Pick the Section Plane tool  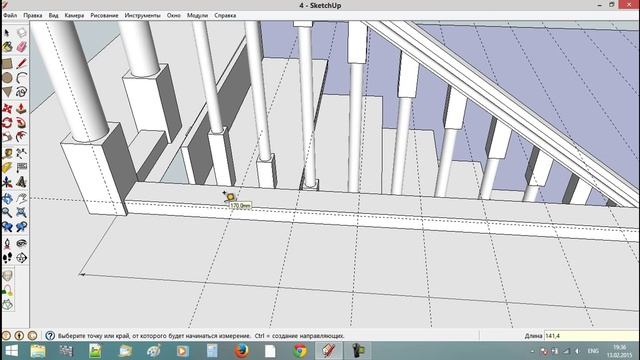[22, 258]
